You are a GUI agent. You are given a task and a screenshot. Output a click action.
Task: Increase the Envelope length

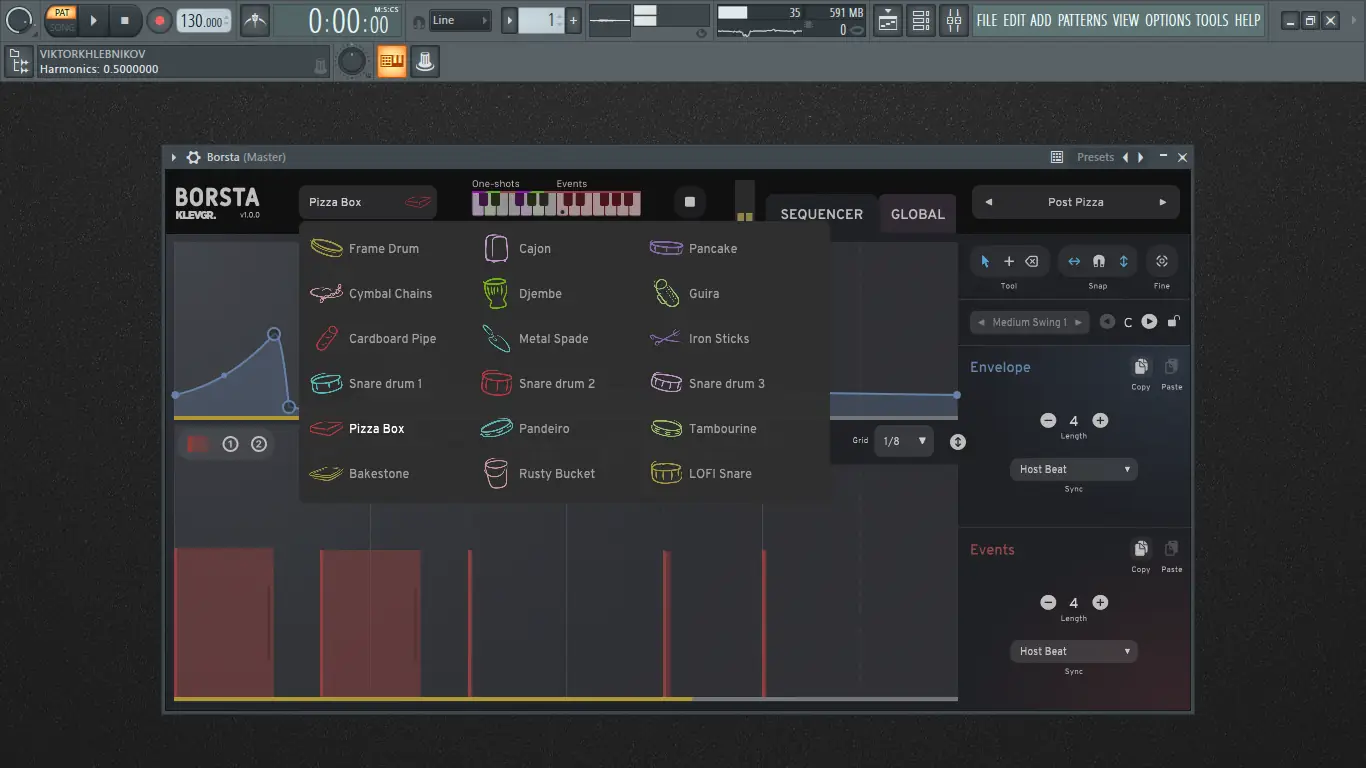coord(1100,421)
